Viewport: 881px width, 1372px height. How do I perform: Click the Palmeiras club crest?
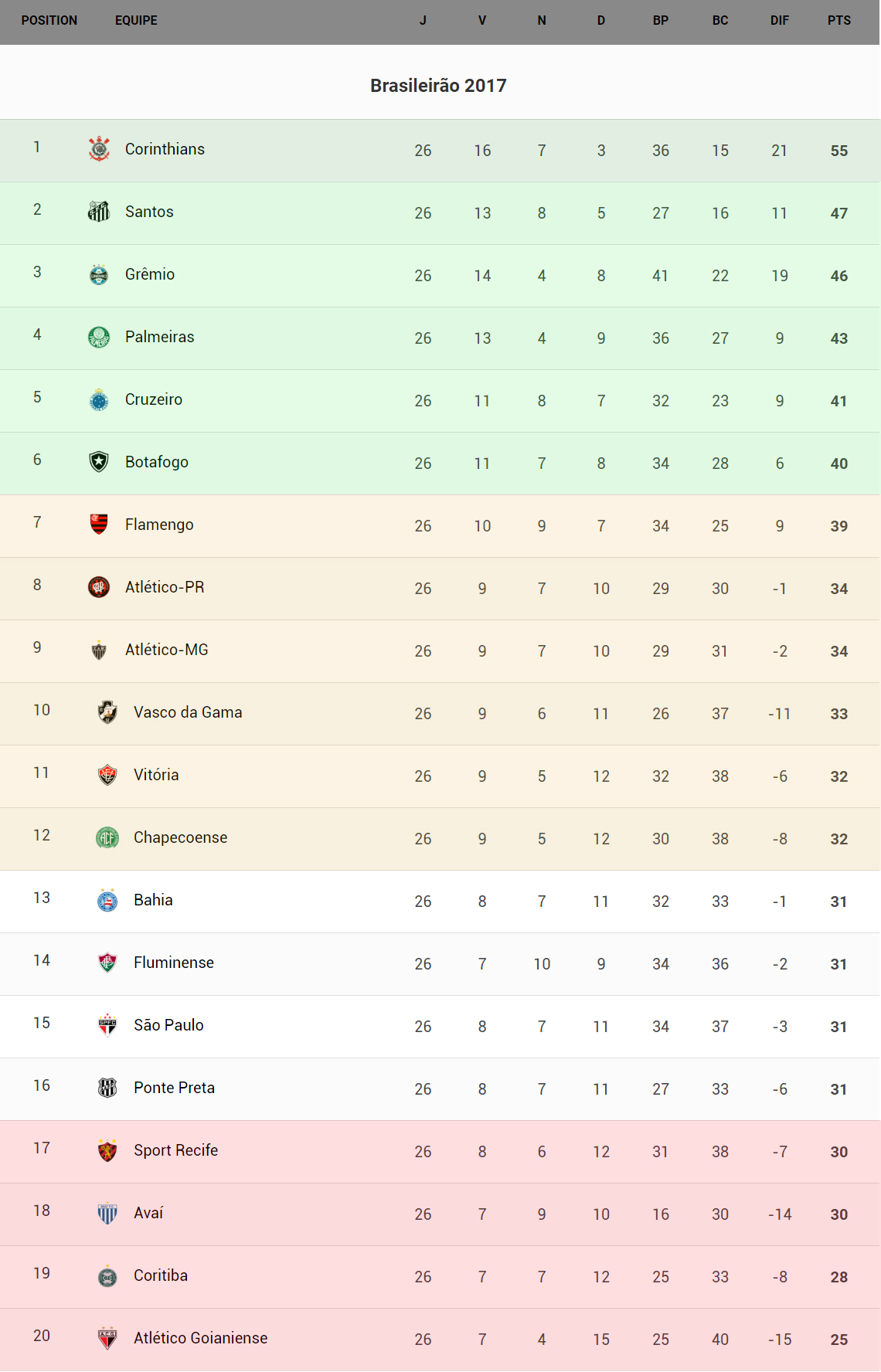(99, 337)
